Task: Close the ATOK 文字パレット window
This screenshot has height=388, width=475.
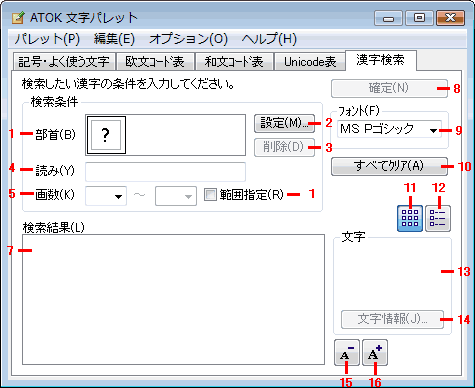Action: coord(450,18)
